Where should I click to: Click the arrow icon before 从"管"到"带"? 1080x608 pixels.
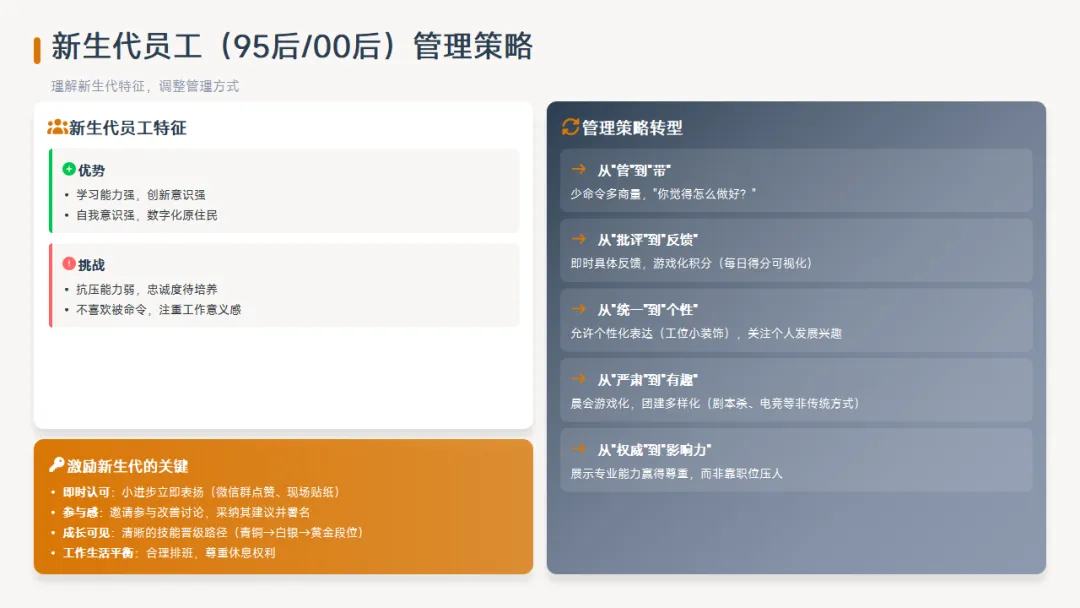pos(579,169)
